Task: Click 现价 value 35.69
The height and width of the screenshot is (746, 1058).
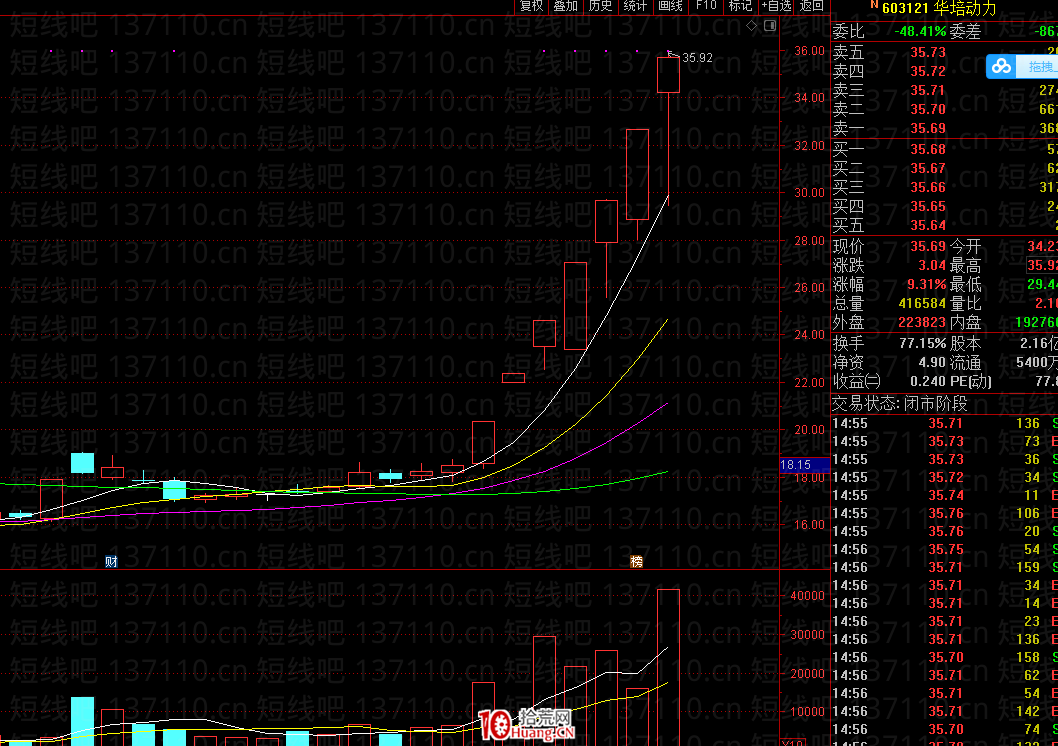Action: (x=928, y=246)
